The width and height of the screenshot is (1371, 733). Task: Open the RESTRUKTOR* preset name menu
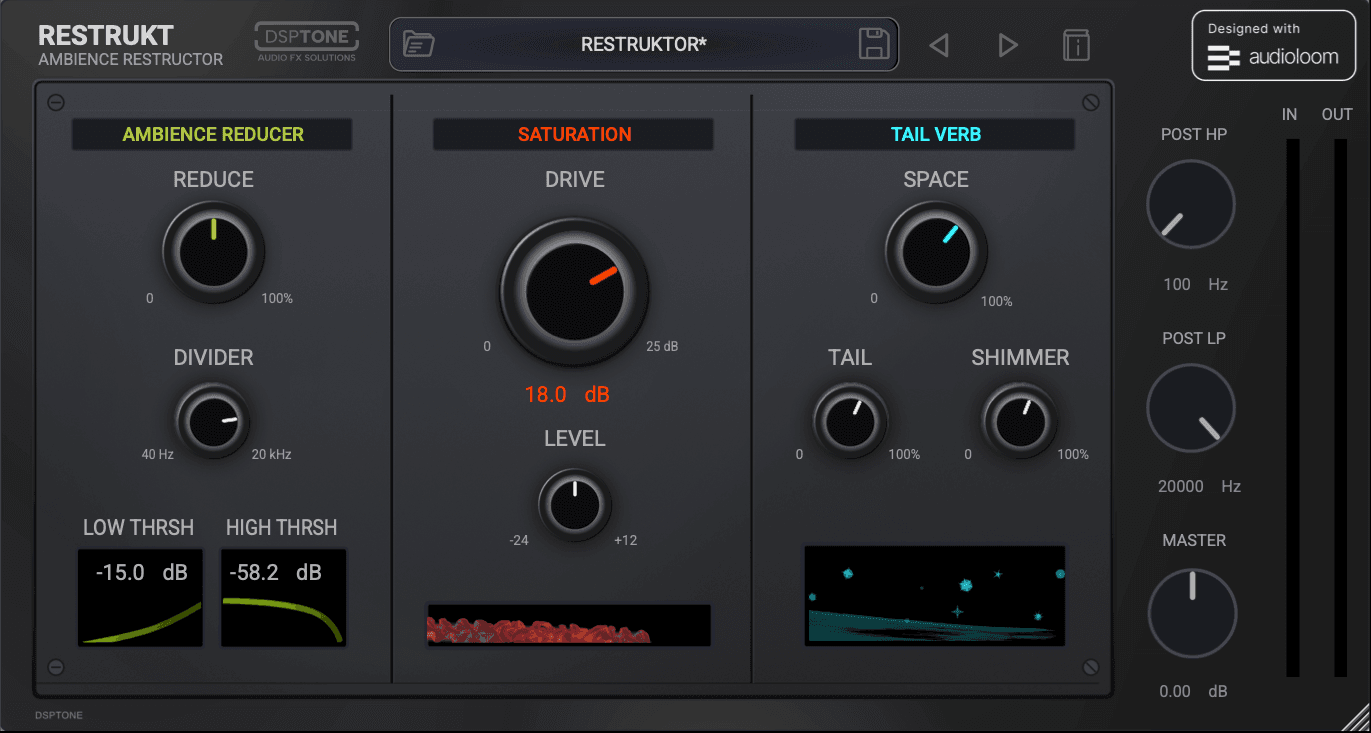644,44
